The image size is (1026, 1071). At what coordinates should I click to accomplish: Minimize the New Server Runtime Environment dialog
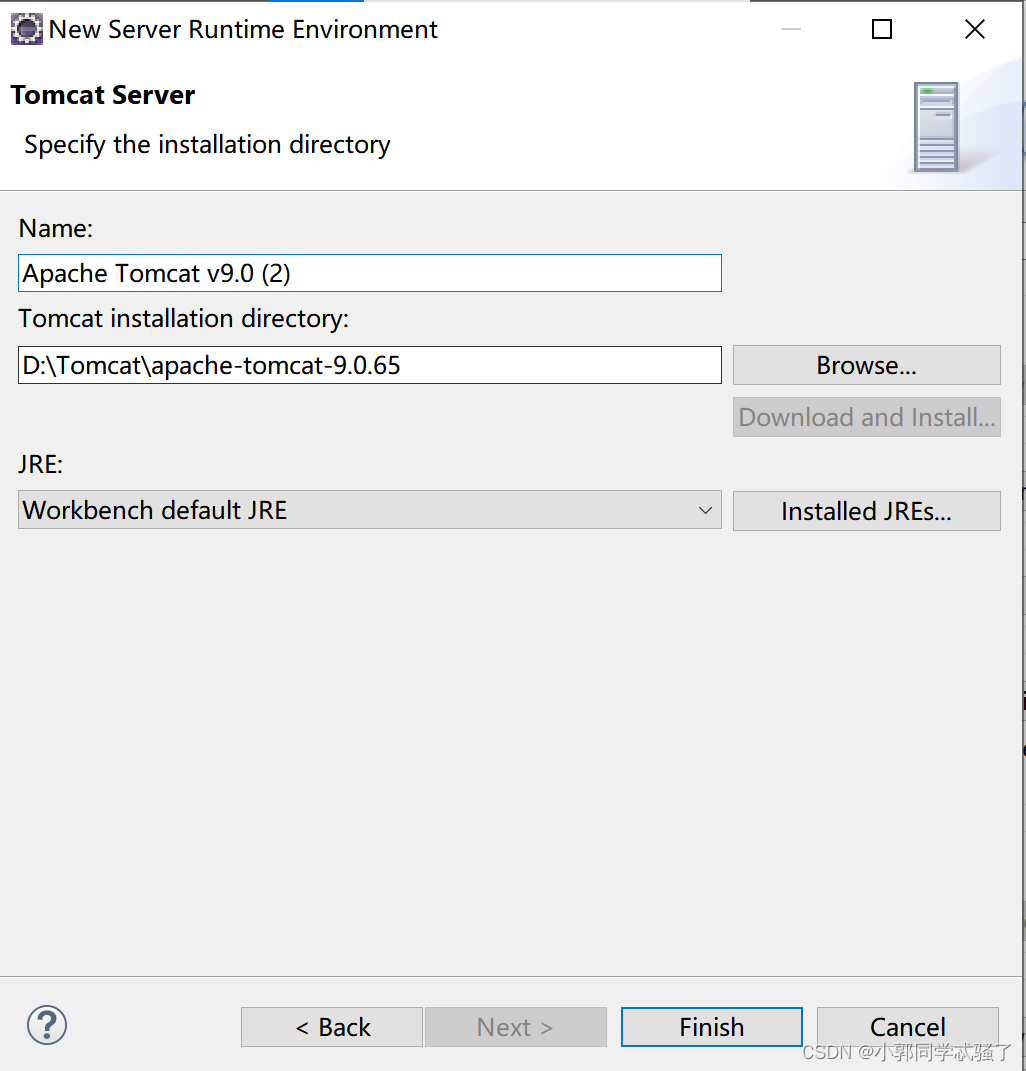click(x=791, y=29)
